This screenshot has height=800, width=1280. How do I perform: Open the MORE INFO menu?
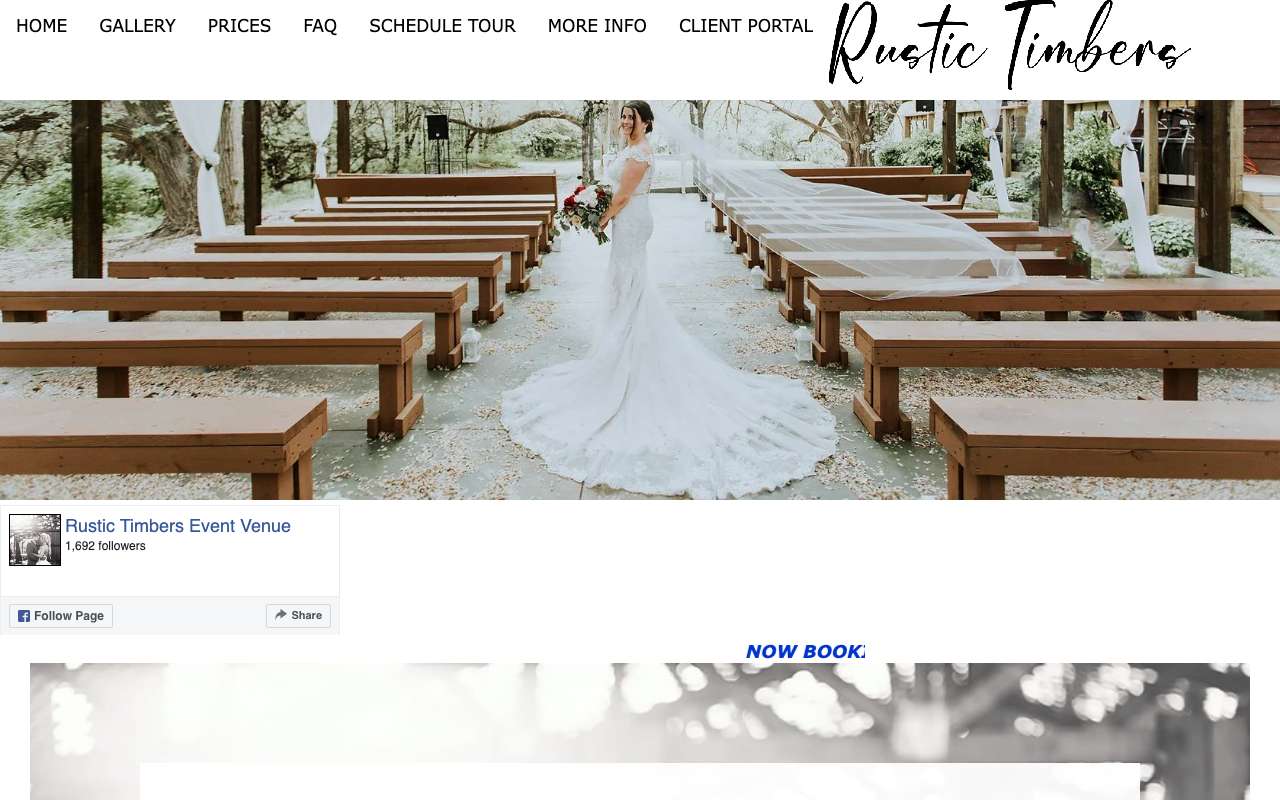coord(597,26)
